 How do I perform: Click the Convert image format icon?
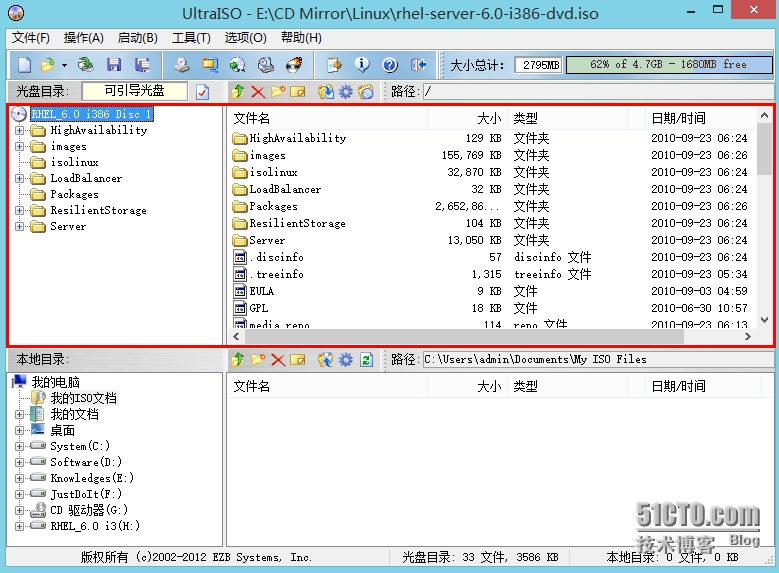tap(210, 65)
